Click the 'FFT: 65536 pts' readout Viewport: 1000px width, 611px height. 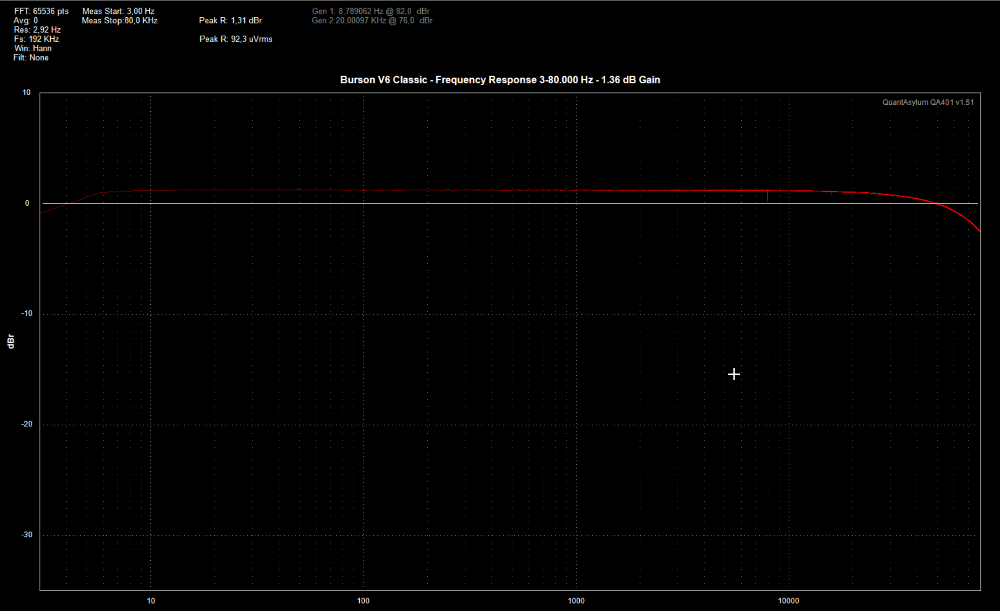click(x=41, y=11)
